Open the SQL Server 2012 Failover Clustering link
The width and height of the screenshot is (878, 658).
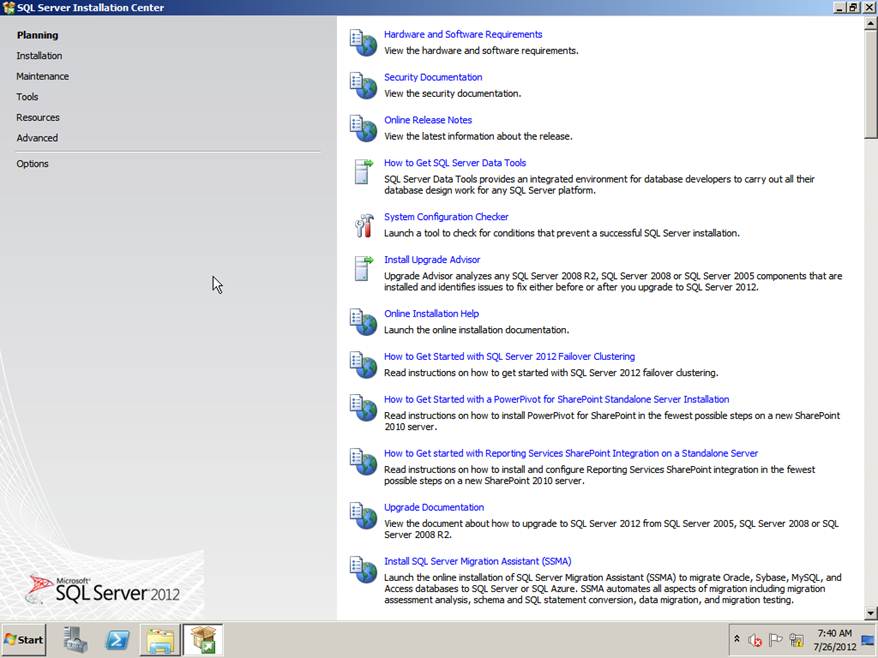tap(510, 357)
